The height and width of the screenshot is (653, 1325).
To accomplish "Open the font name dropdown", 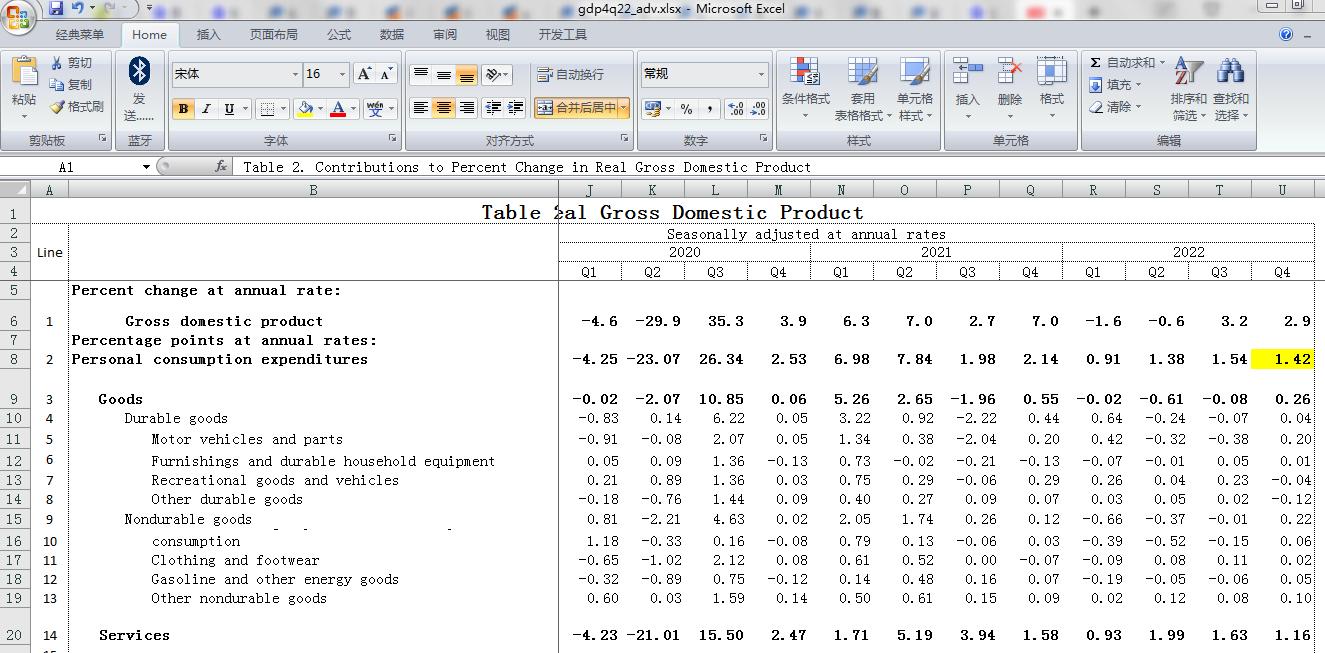I will 295,75.
